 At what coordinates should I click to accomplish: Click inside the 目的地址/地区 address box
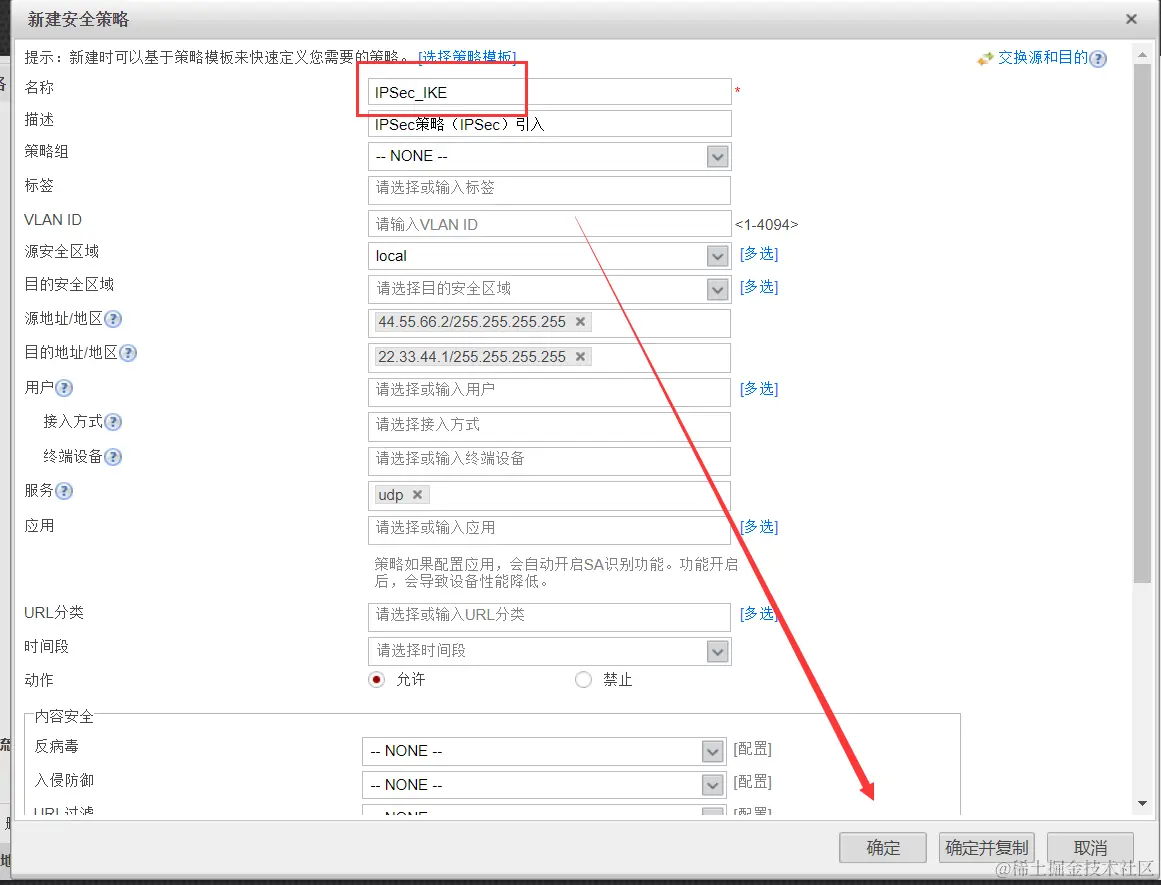(549, 358)
